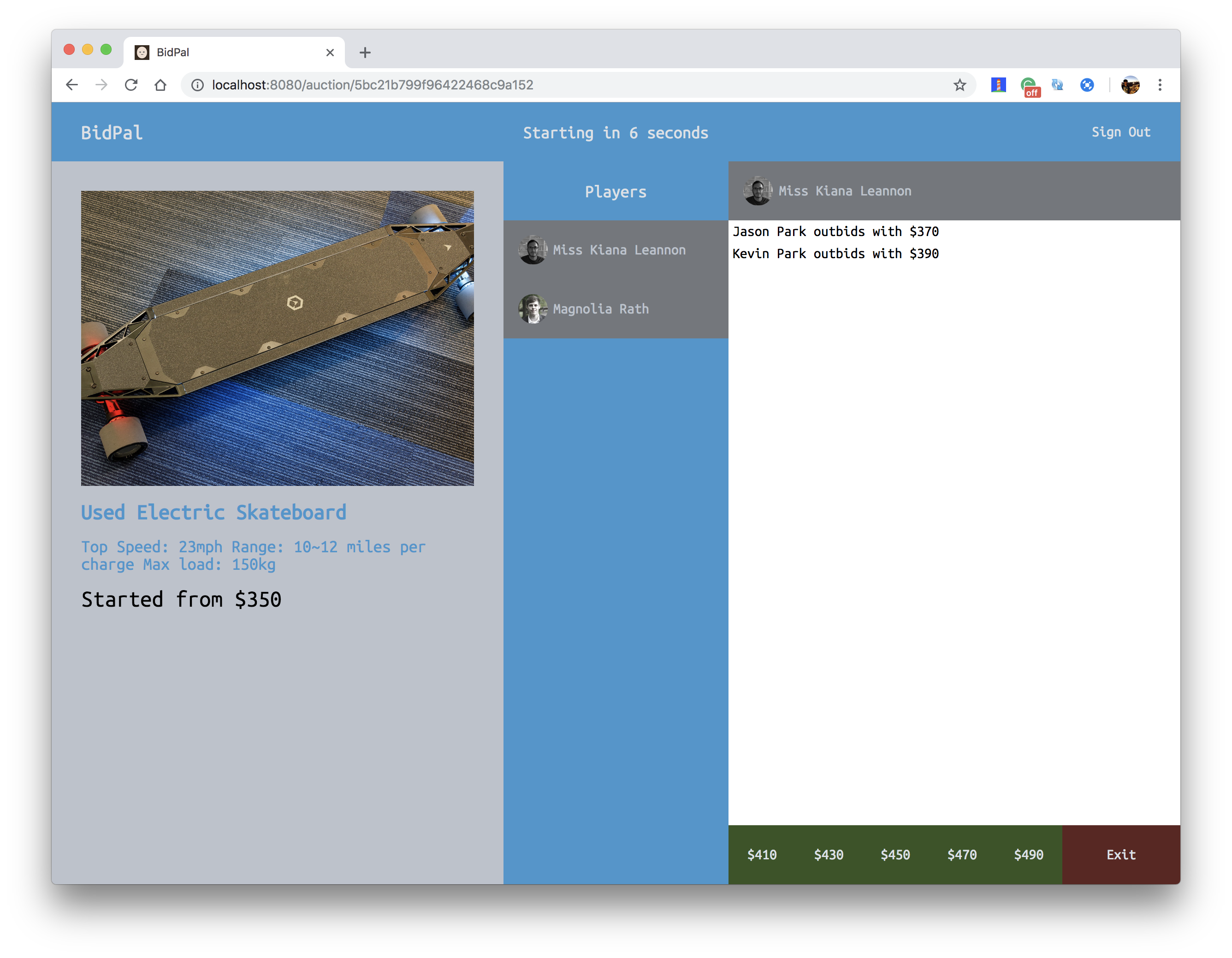Bookmark page with the star icon
Image resolution: width=1232 pixels, height=958 pixels.
tap(960, 85)
